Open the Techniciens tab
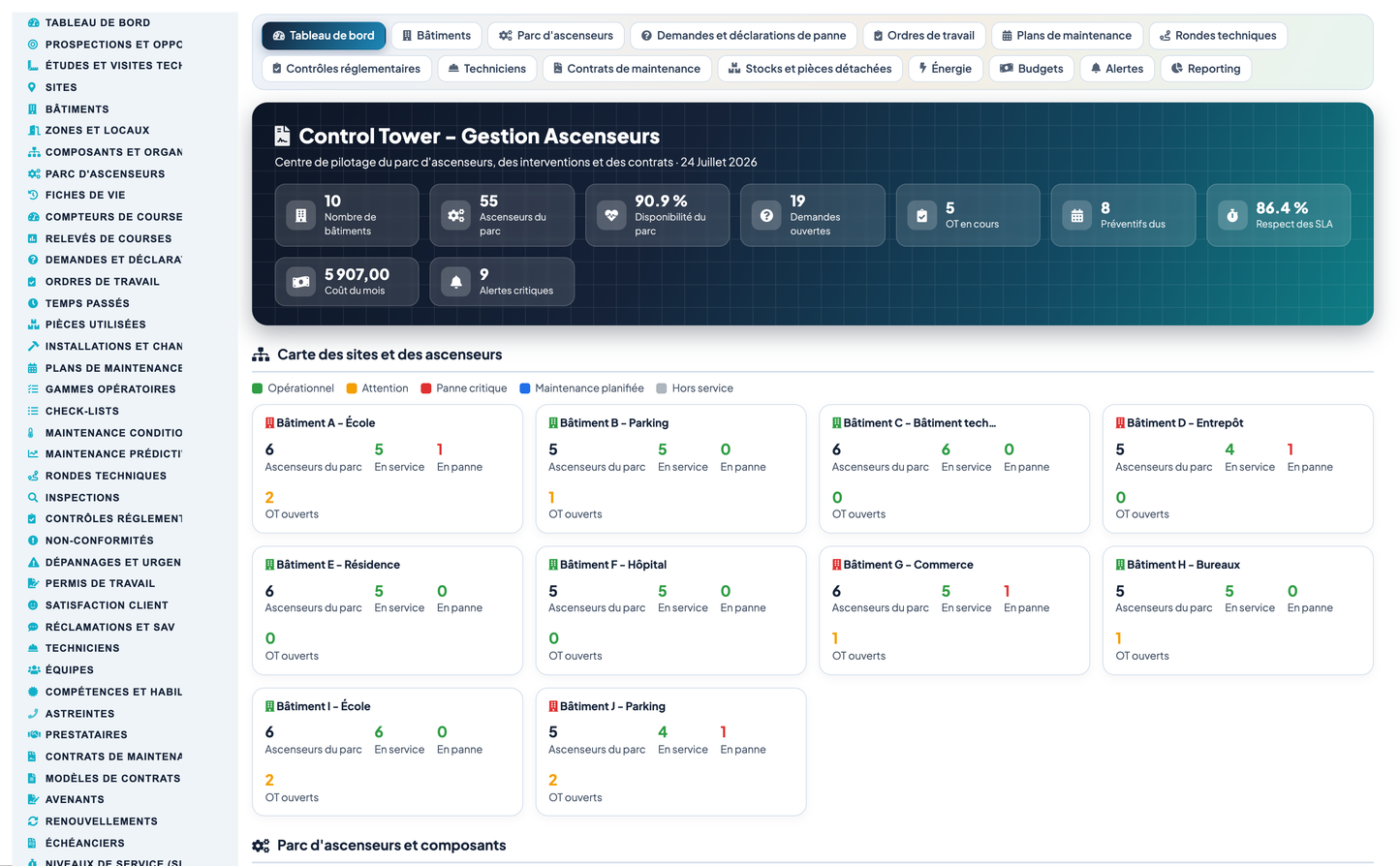Screen dimensions: 1400x866 click(x=487, y=69)
